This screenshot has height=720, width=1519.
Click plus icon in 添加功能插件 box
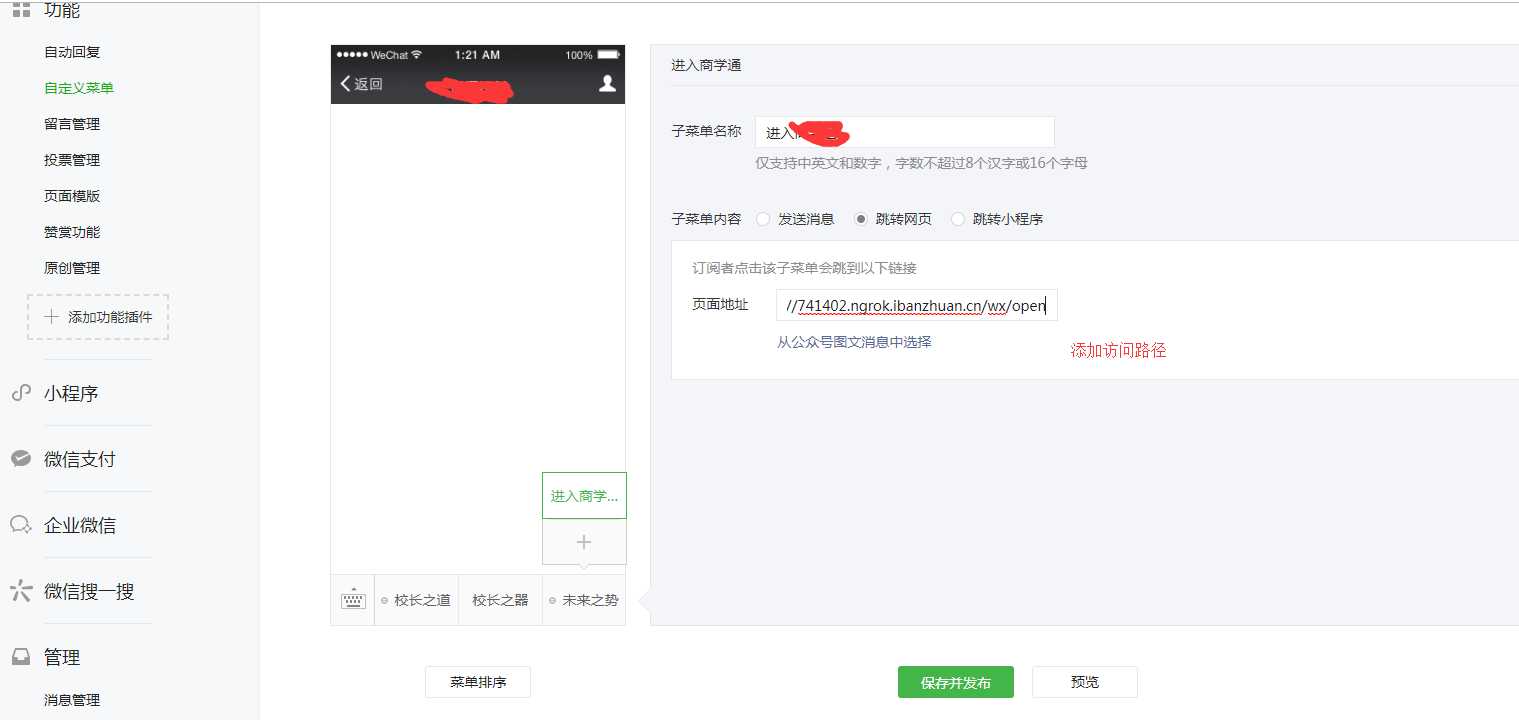52,317
